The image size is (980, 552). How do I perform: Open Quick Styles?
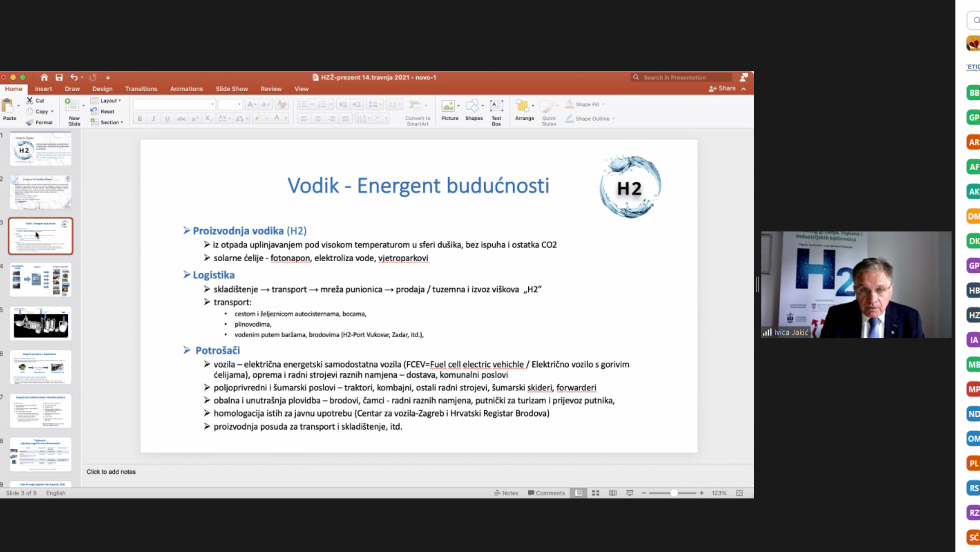tap(549, 113)
